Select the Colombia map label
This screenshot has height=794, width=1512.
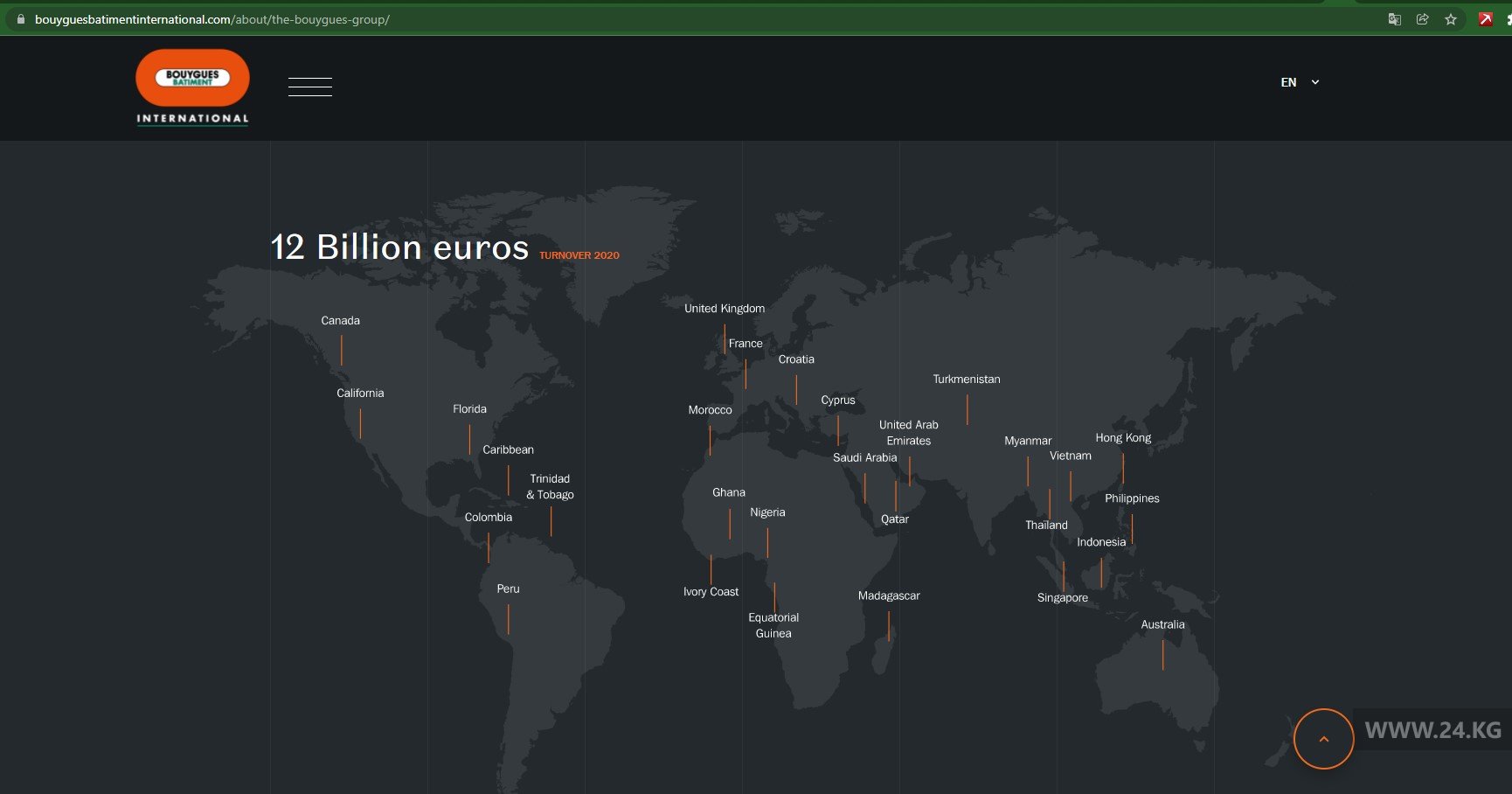point(489,518)
